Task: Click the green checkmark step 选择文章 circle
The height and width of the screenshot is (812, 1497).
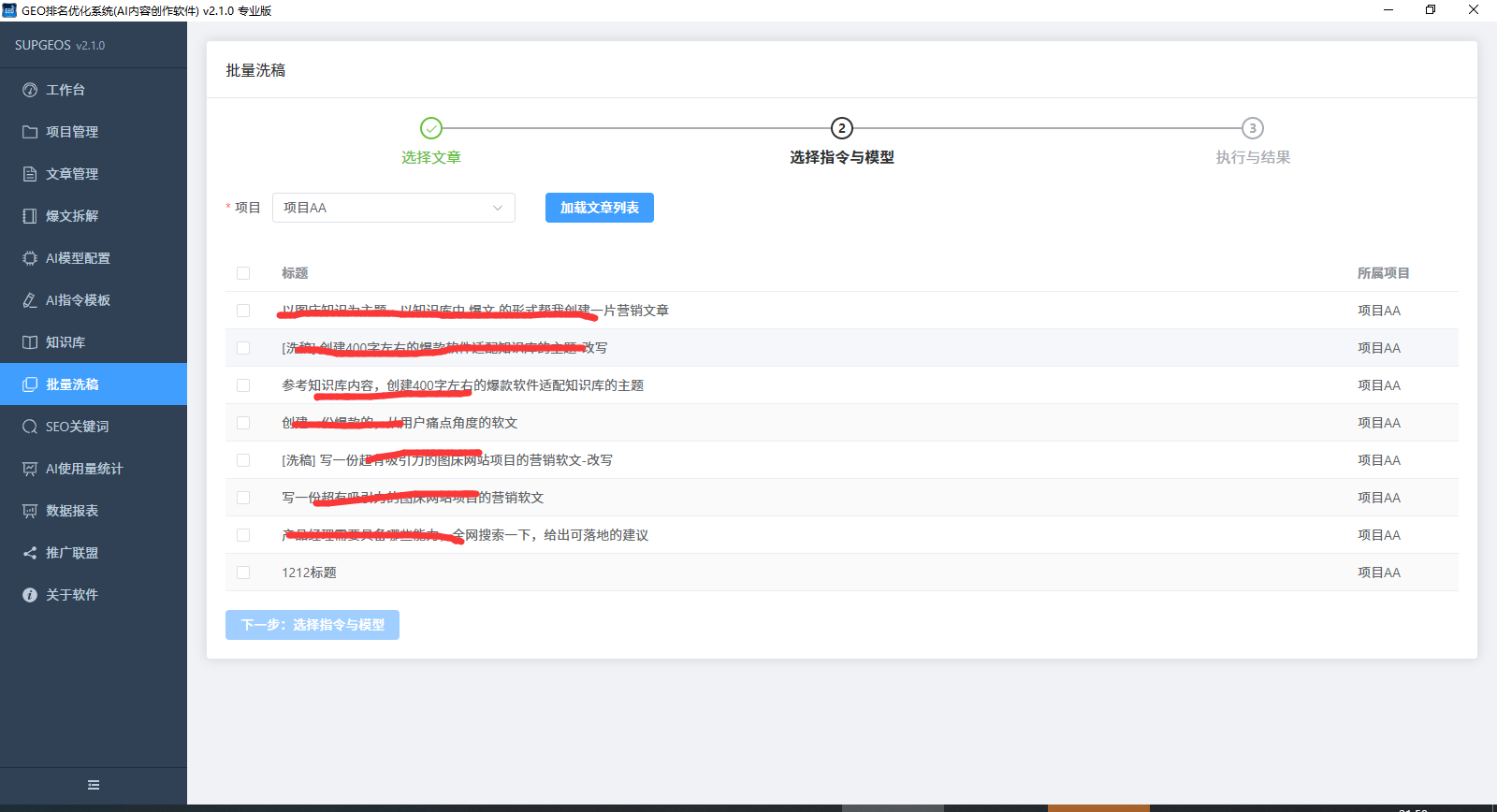Action: 431,128
